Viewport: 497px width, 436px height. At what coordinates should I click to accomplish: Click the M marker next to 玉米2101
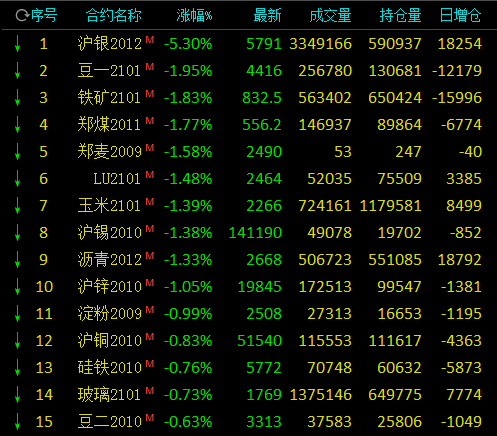click(150, 202)
